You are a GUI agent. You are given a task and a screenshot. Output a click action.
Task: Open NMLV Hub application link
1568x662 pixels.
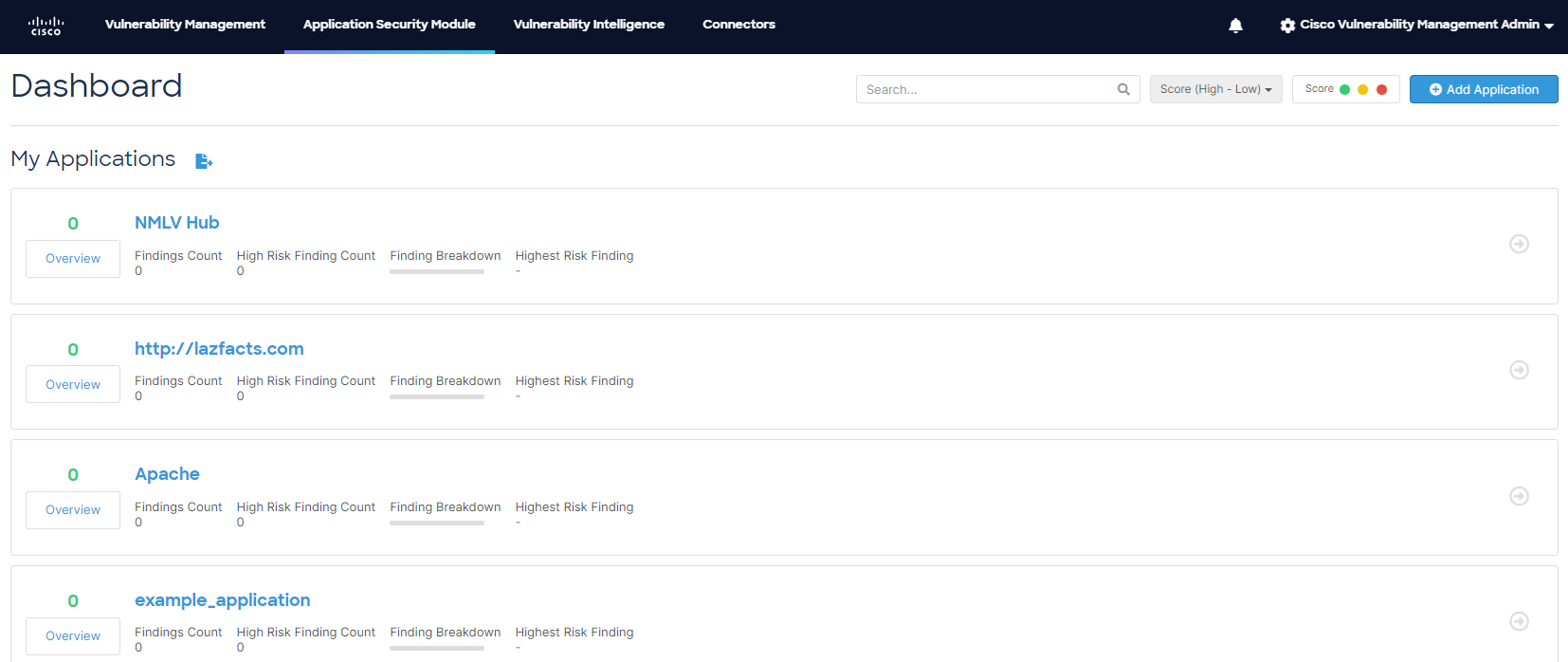177,223
